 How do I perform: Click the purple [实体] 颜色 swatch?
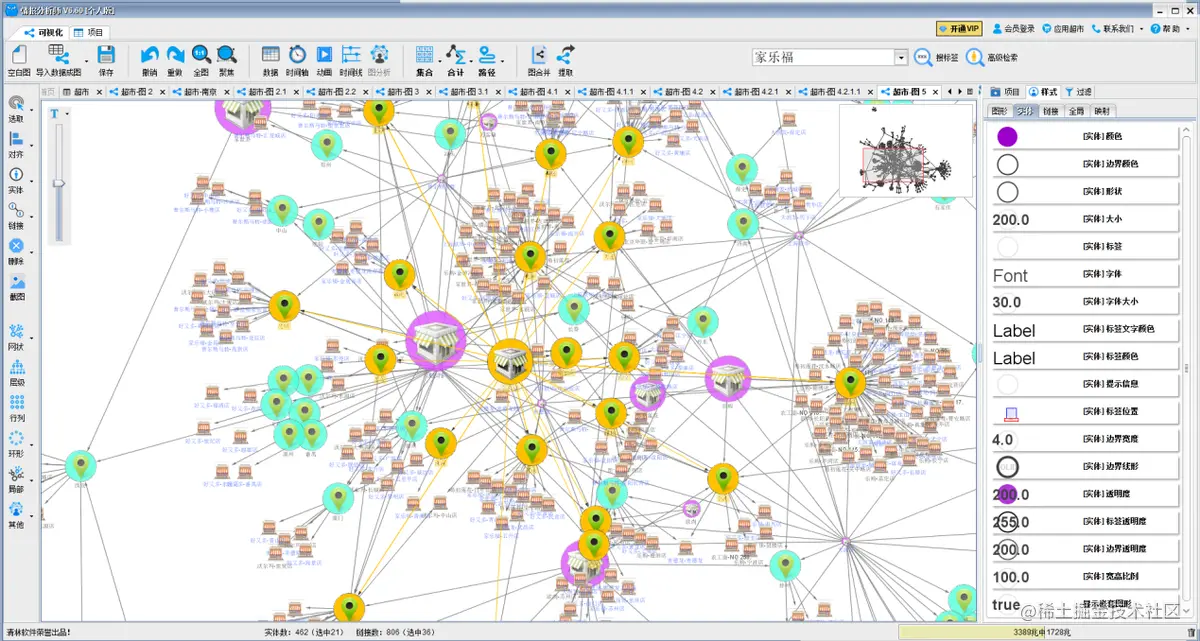click(1007, 136)
